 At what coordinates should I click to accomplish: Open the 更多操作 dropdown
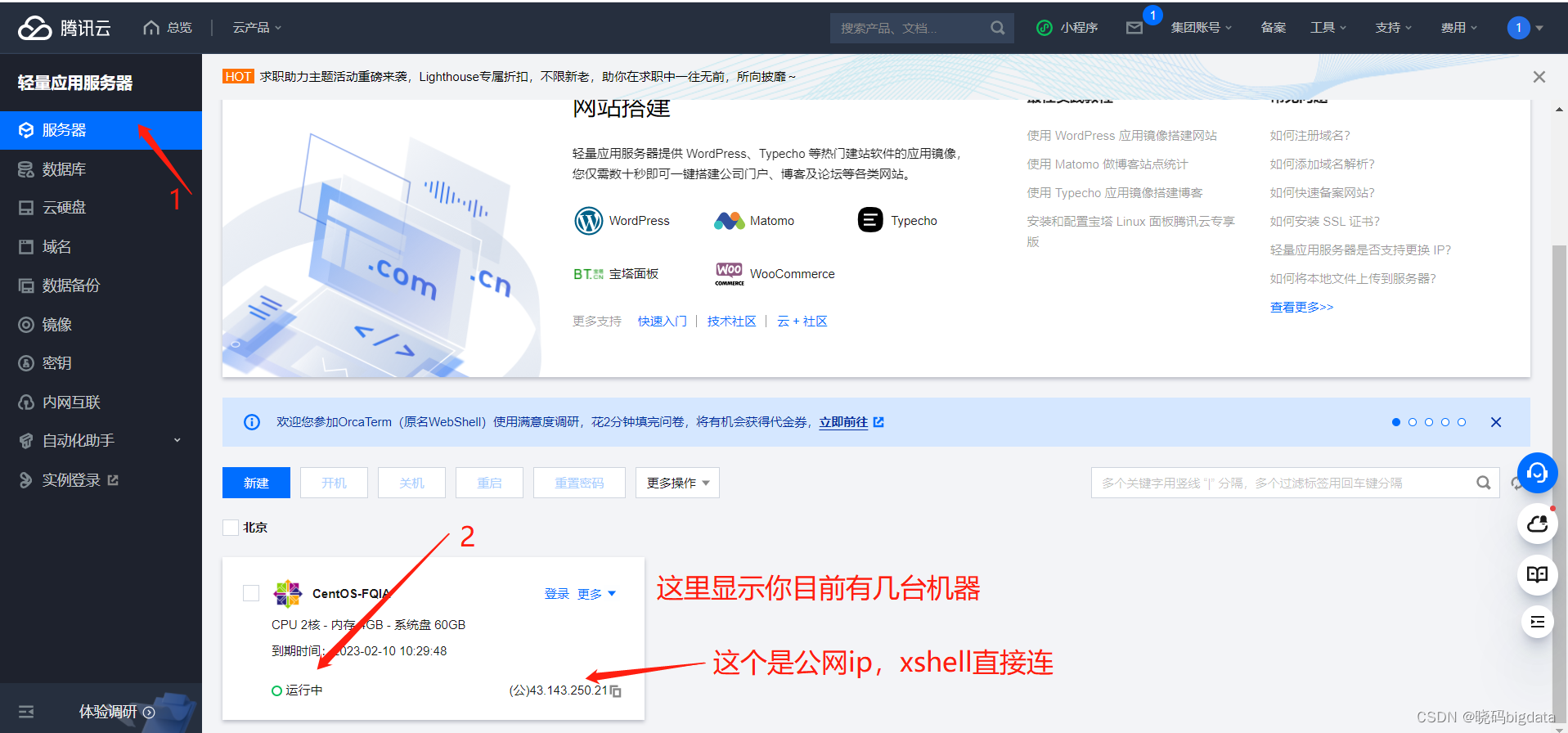tap(677, 483)
